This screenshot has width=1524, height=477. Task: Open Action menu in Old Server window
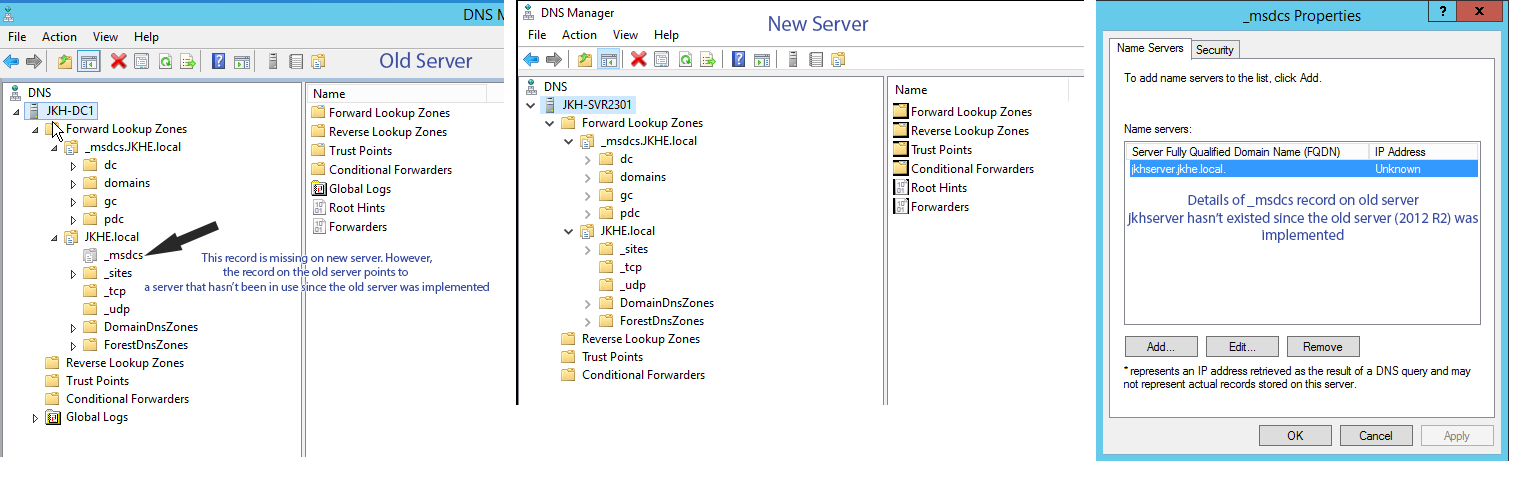(x=59, y=37)
